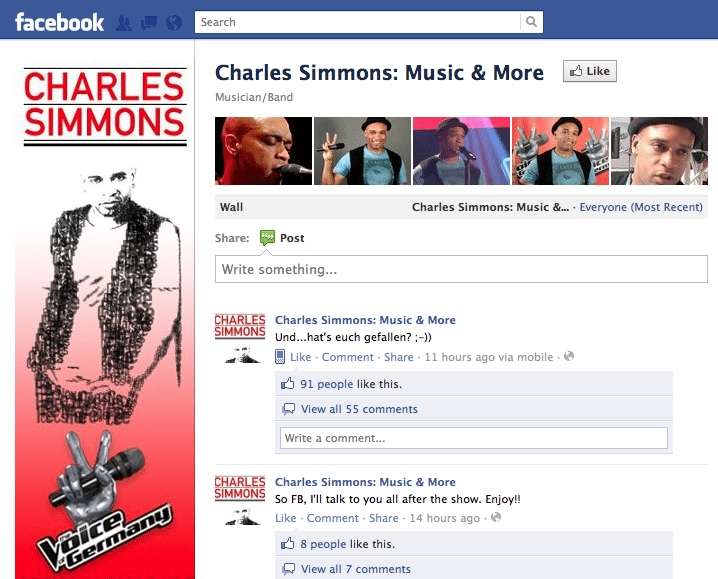
Task: Expand View all 55 comments
Action: point(359,409)
